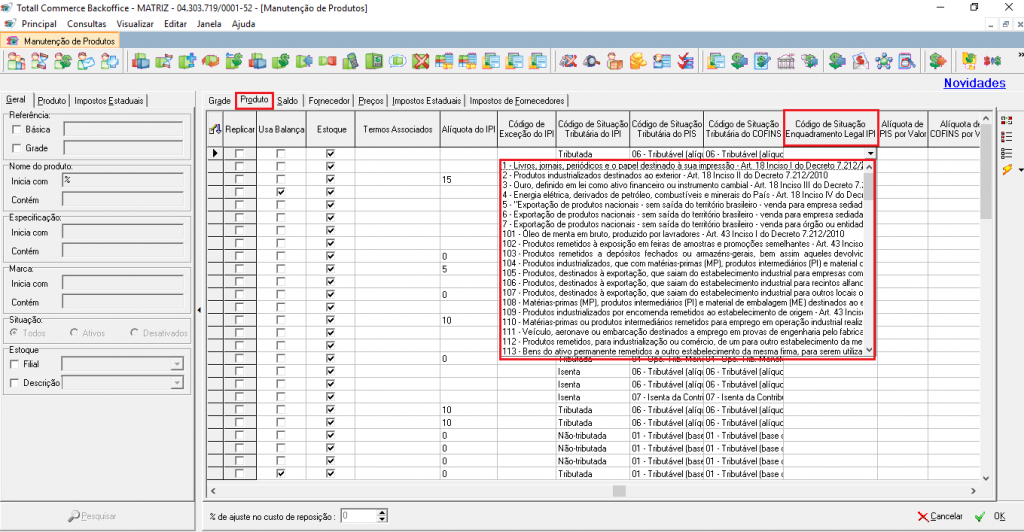Collapse the left filter panel with arrow
1024x532 pixels.
197,310
